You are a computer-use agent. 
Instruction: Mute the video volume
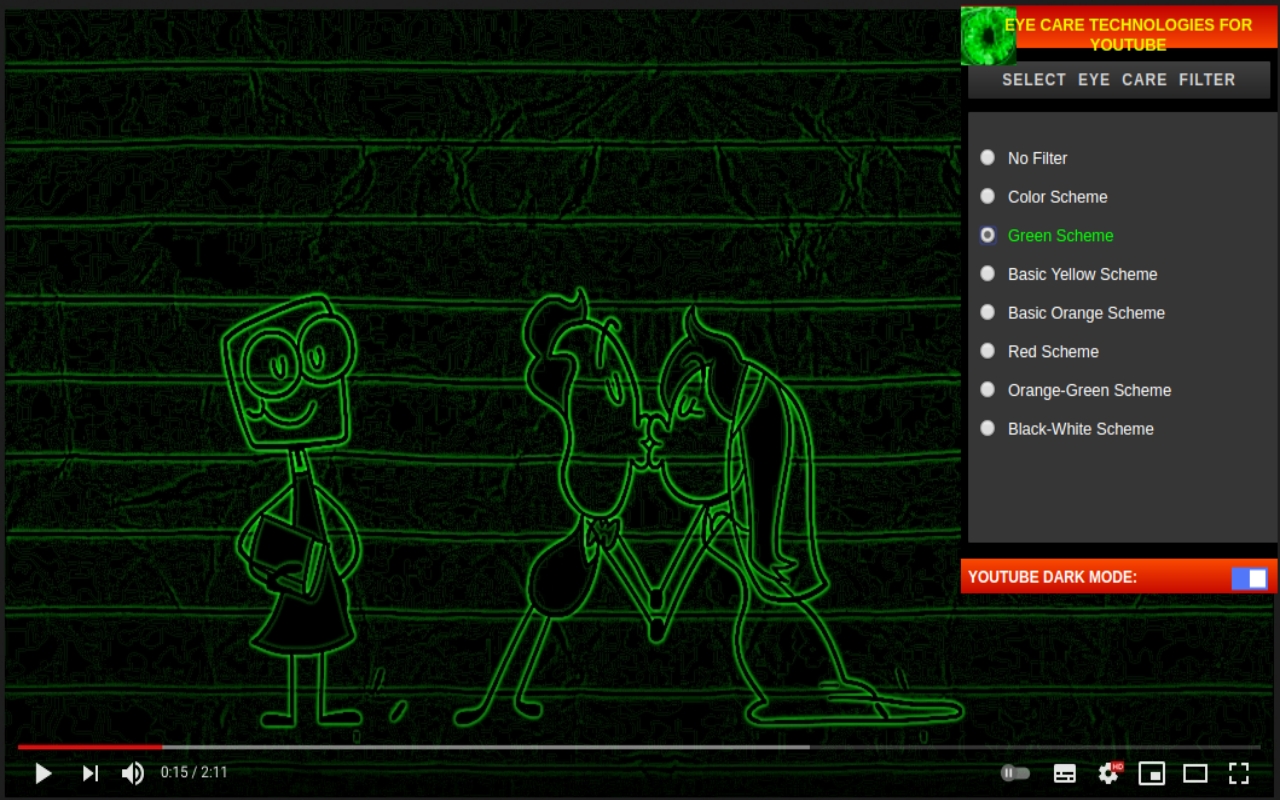pos(132,773)
